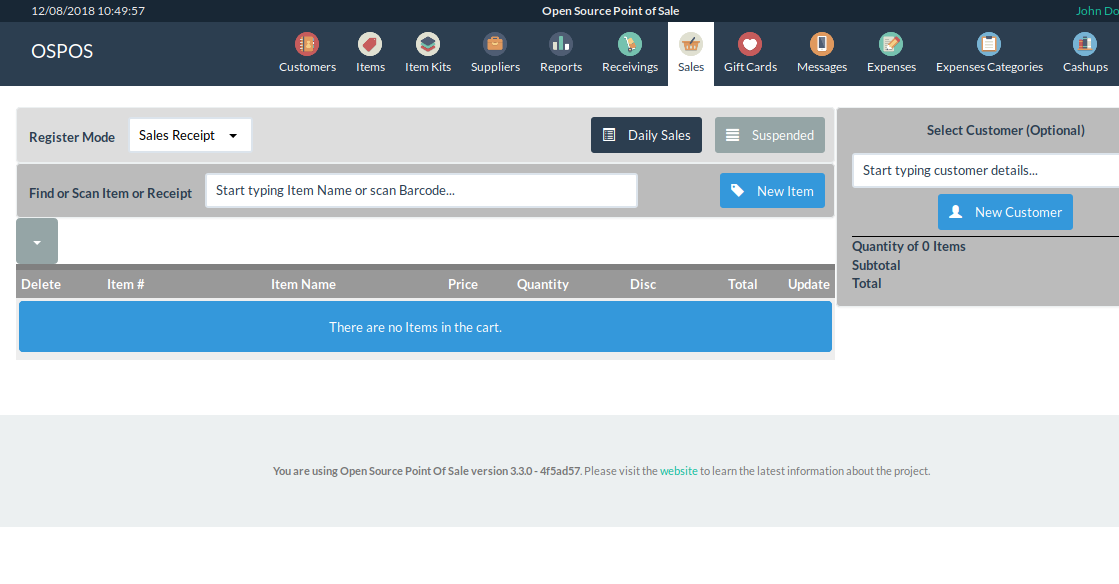Open Gift Cards from the top bar
The image size is (1119, 584).
pyautogui.click(x=750, y=52)
